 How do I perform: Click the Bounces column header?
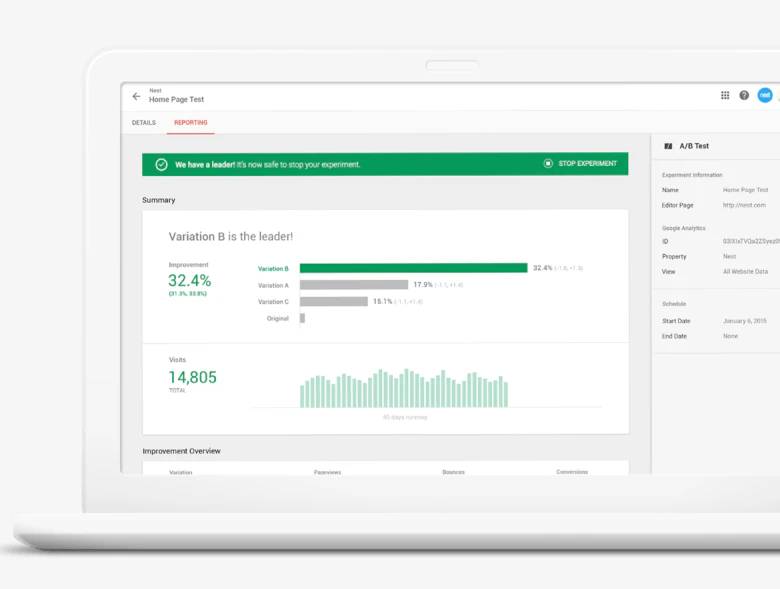pos(453,472)
